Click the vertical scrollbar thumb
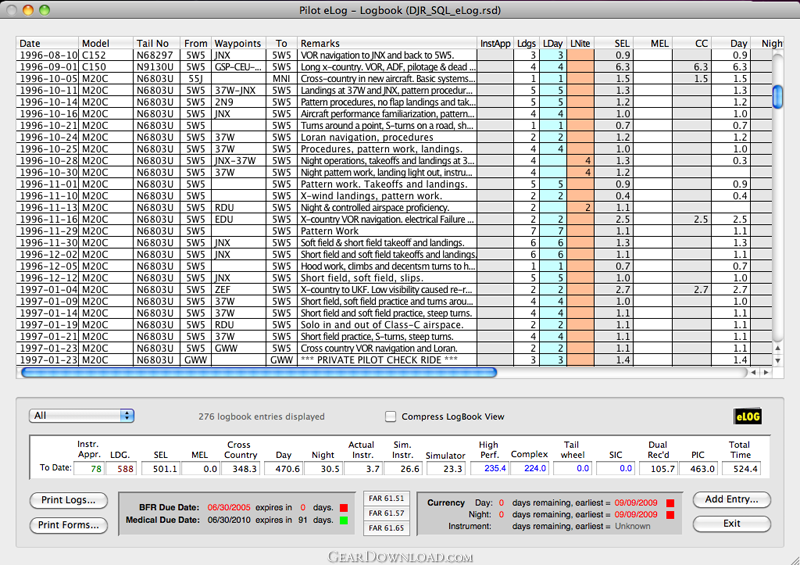The image size is (800, 565). (778, 96)
